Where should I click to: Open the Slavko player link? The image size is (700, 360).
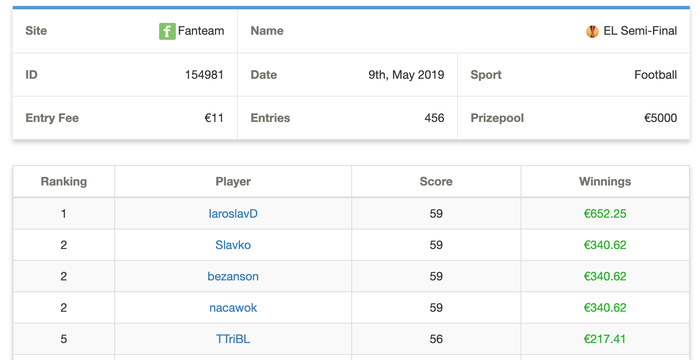point(233,245)
